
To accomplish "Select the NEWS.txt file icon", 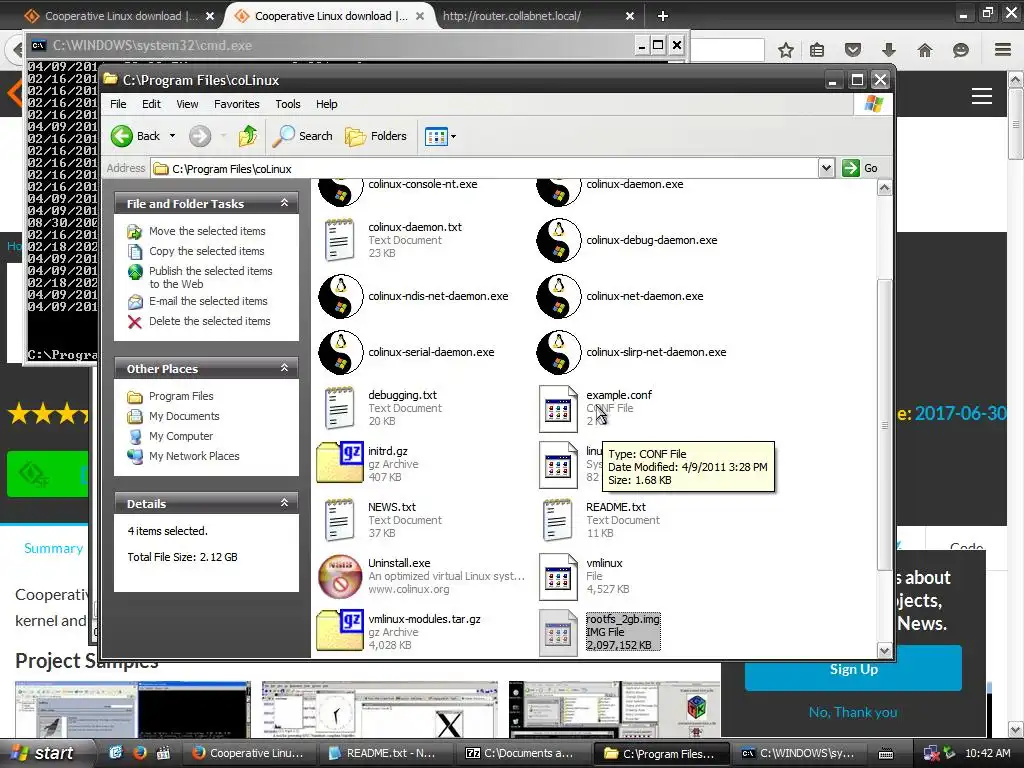I will coord(340,520).
